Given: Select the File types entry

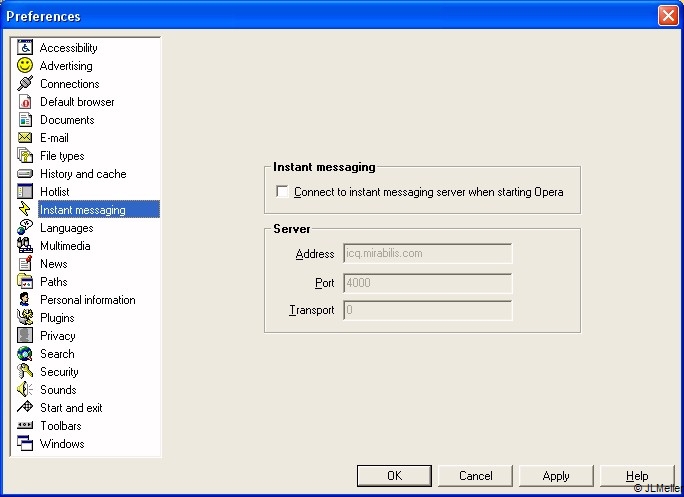Looking at the screenshot, I should coord(62,156).
